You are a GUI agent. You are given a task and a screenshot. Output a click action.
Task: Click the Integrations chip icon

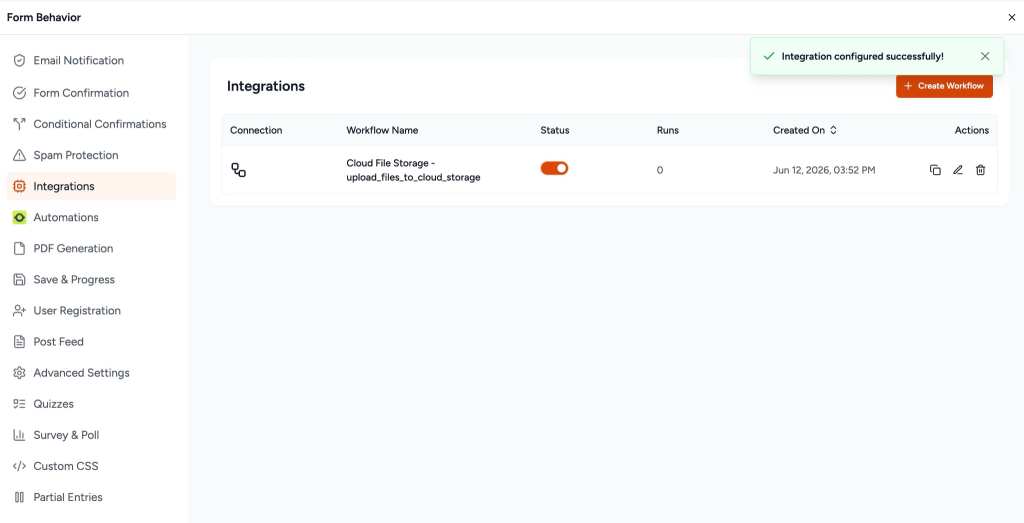[x=20, y=186]
